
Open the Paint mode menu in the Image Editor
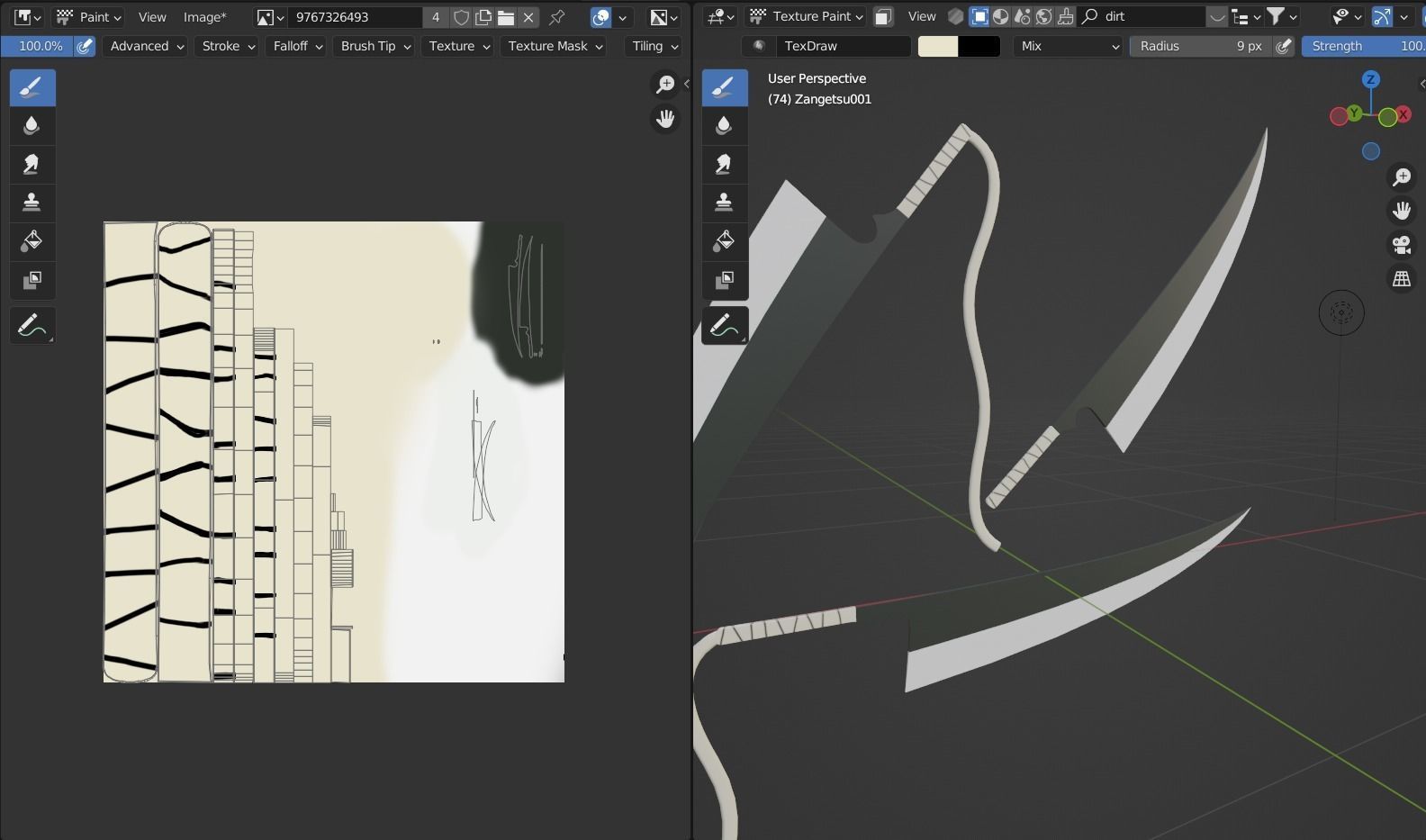click(x=88, y=17)
